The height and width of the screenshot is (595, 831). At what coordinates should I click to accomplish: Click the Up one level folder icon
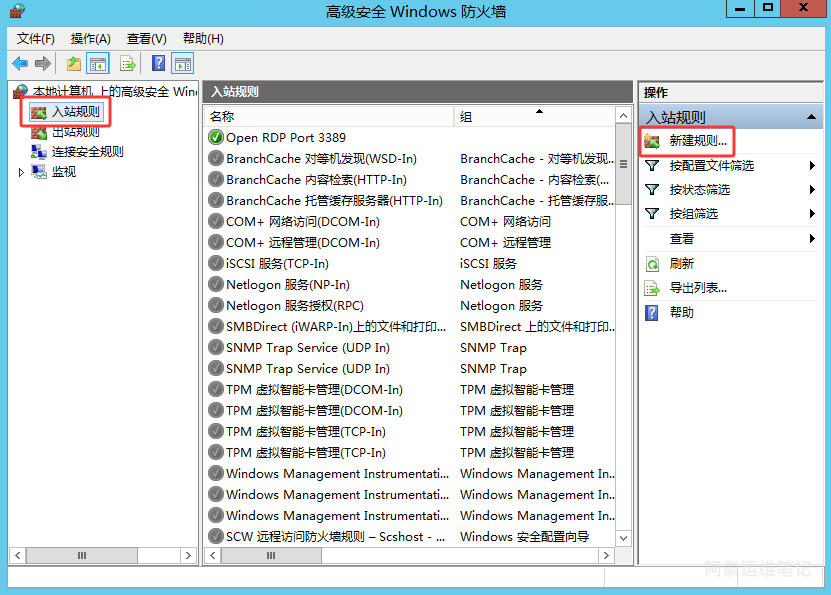tap(74, 64)
